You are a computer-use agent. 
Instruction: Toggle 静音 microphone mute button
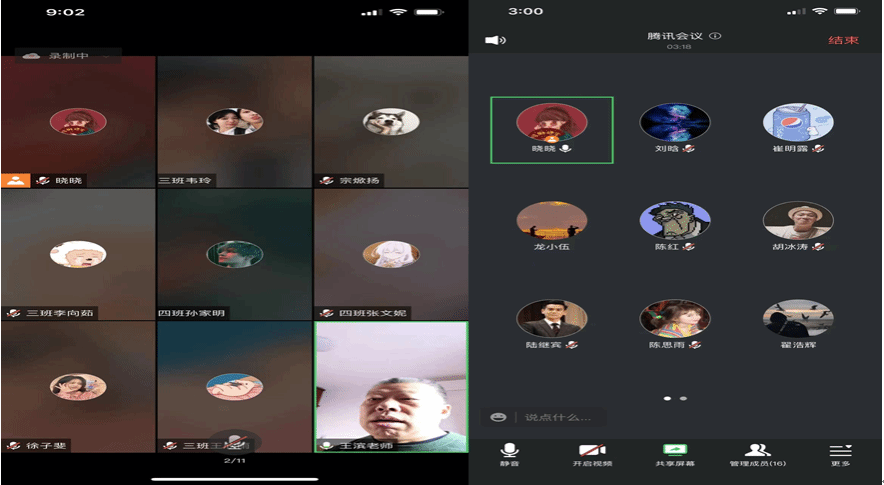coord(510,451)
